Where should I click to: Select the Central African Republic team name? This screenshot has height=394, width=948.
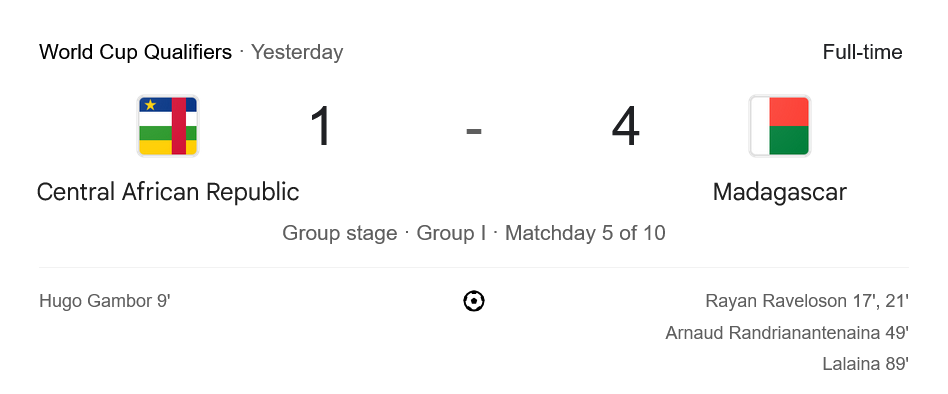168,192
